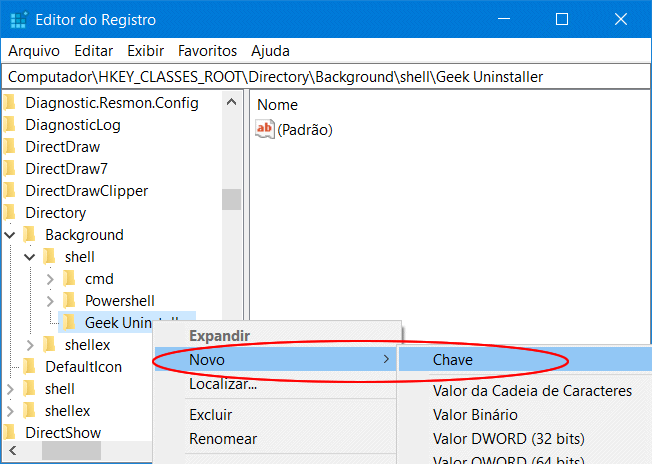
Task: Select the DirectDrawClipper tree item
Action: (86, 190)
